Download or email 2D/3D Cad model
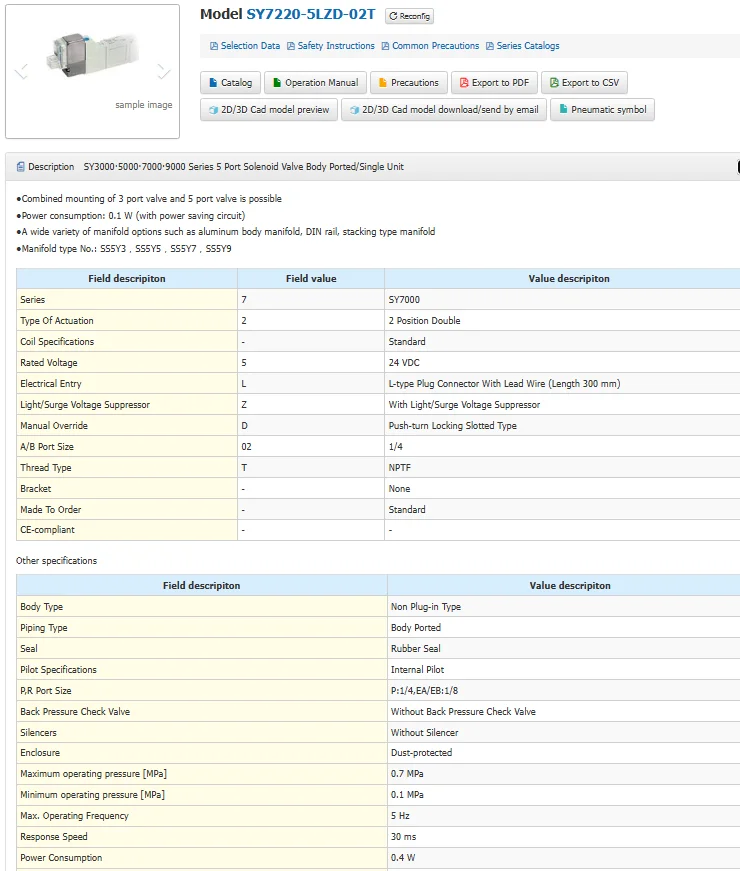The image size is (740, 871). pyautogui.click(x=444, y=110)
